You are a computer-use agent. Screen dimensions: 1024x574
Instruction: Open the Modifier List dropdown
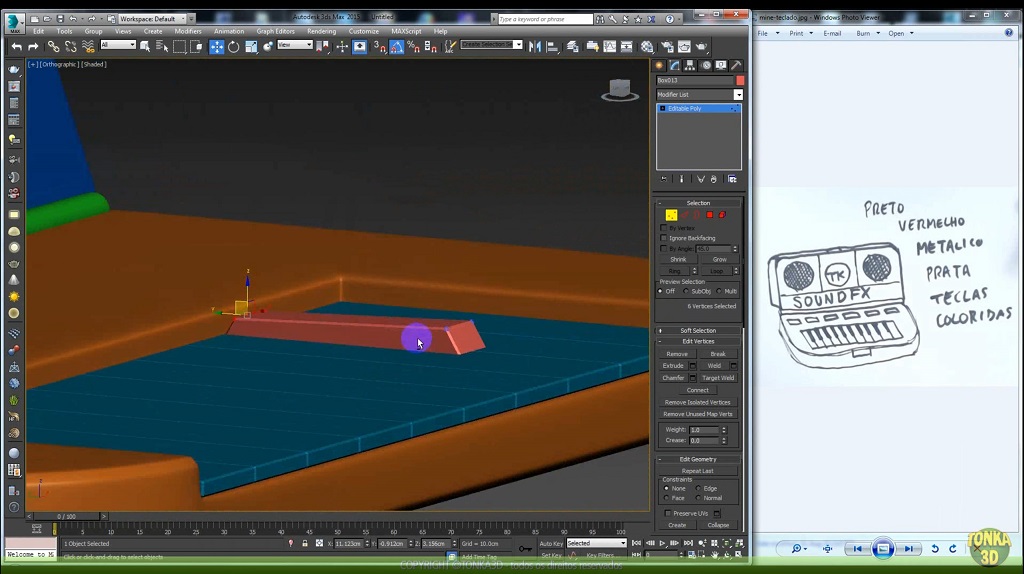click(x=699, y=95)
